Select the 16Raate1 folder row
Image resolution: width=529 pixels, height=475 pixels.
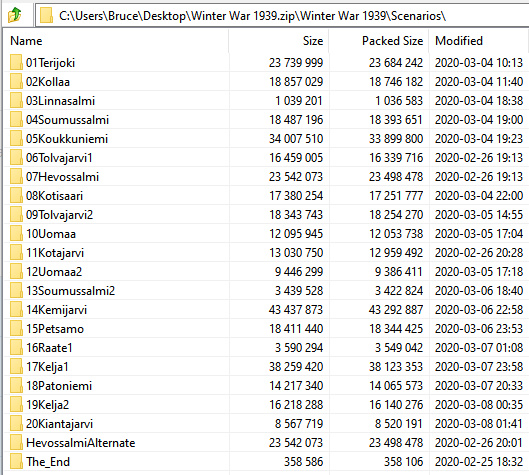click(266, 347)
